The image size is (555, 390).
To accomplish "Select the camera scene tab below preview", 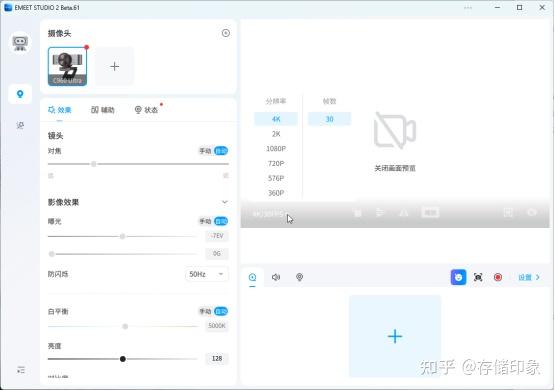I will 252,277.
